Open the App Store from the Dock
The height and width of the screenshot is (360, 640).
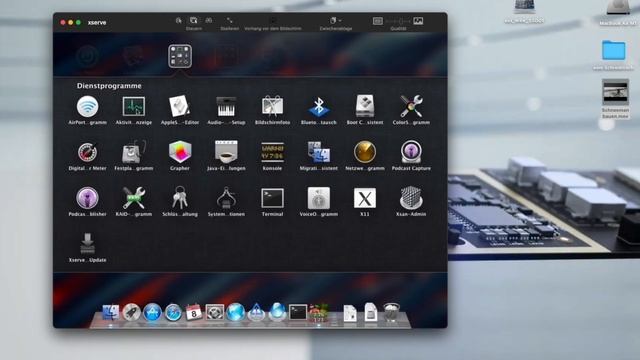[152, 313]
